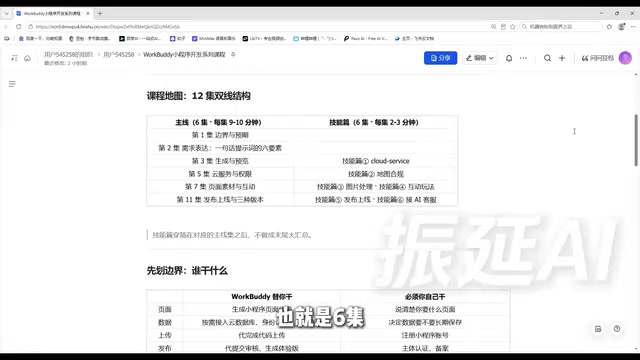Click the browser back arrow

pos(7,27)
